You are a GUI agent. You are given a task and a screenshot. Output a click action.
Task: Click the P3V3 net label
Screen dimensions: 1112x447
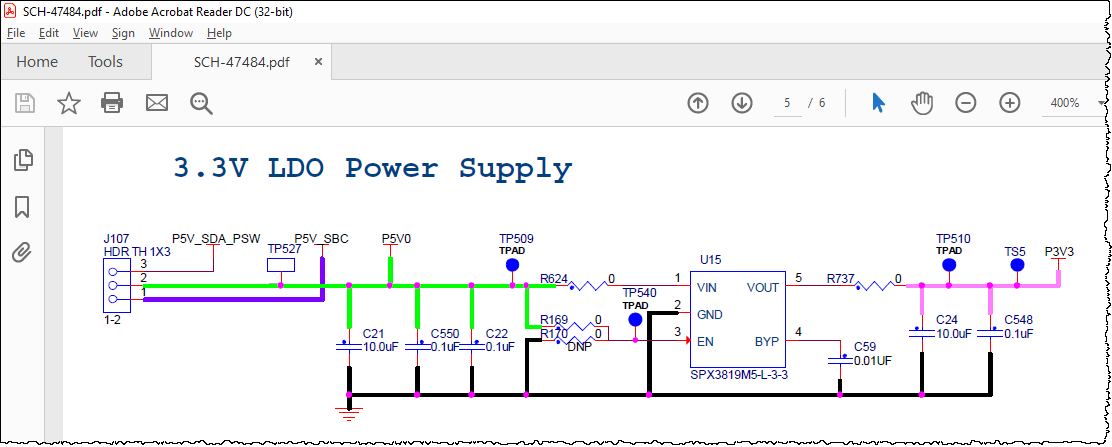tap(1060, 251)
